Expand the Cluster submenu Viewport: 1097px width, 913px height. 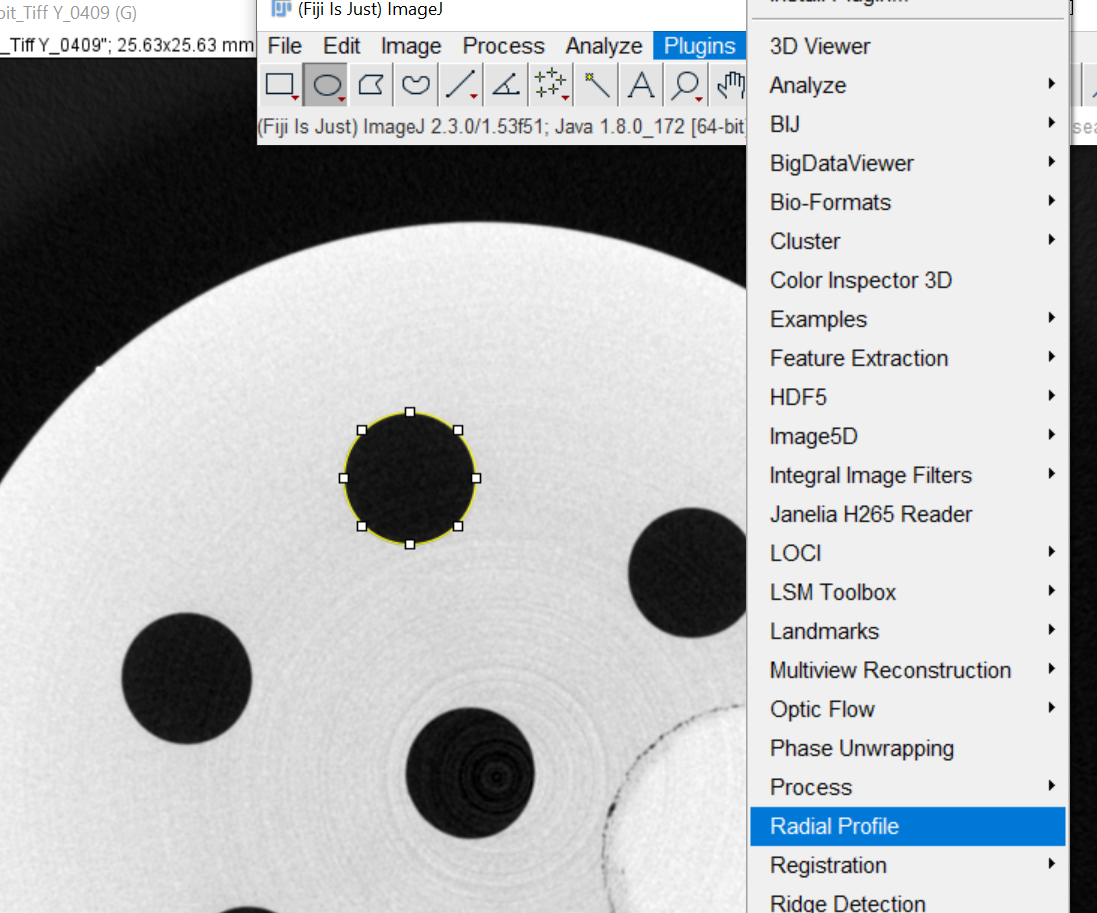tap(907, 241)
